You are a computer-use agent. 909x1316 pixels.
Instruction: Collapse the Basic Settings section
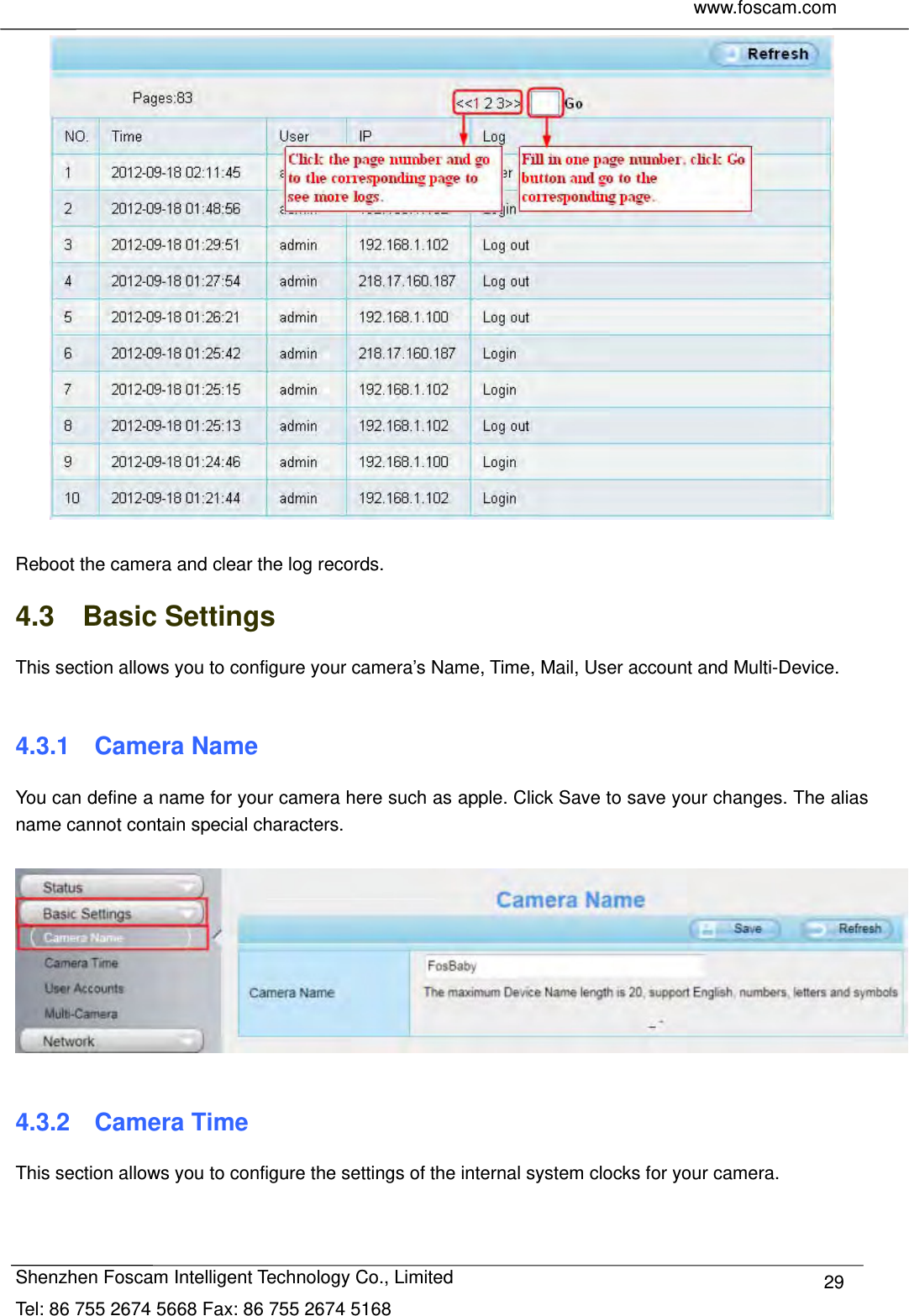point(86,914)
